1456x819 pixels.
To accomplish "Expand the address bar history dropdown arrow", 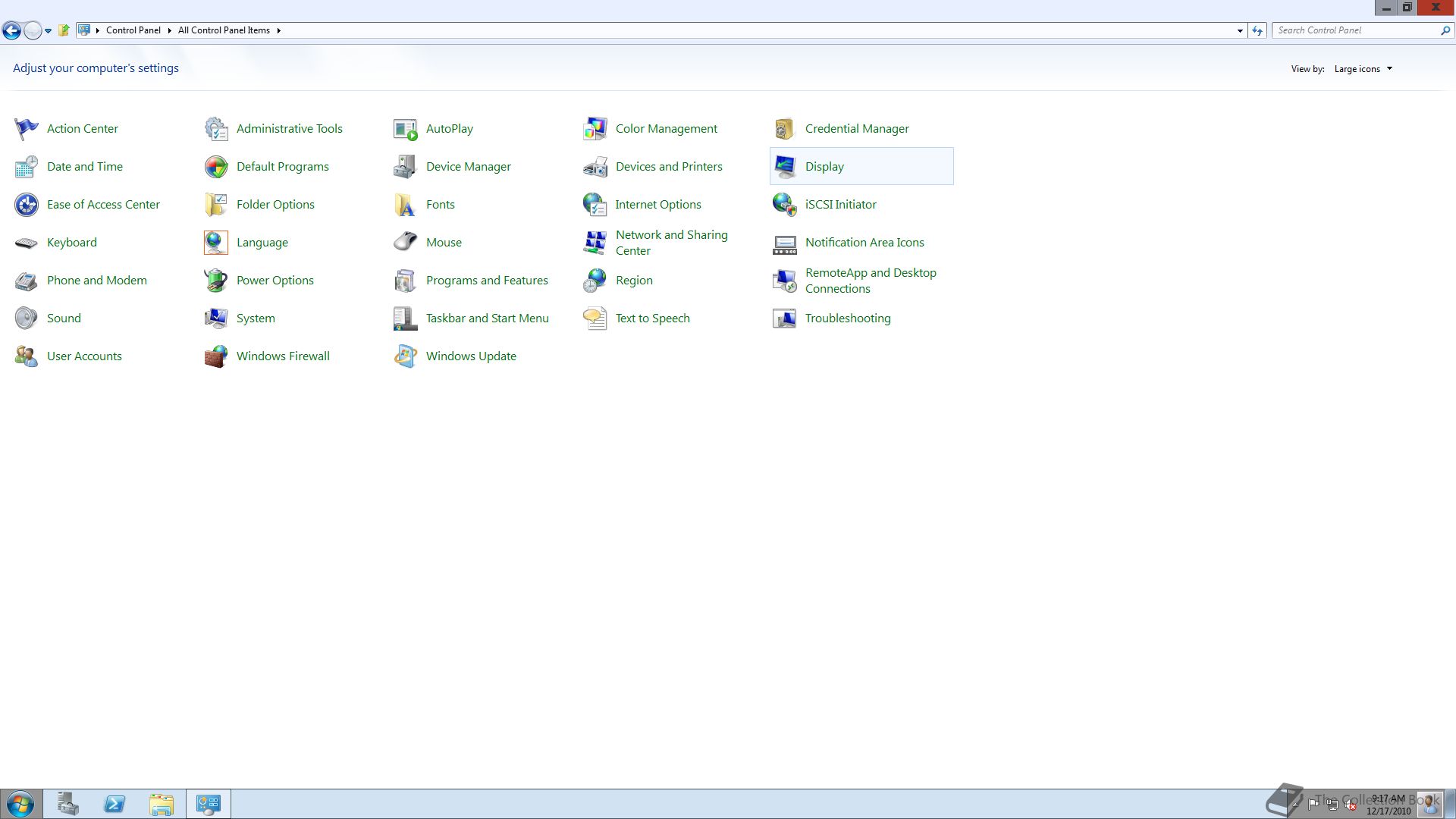I will click(x=1240, y=31).
